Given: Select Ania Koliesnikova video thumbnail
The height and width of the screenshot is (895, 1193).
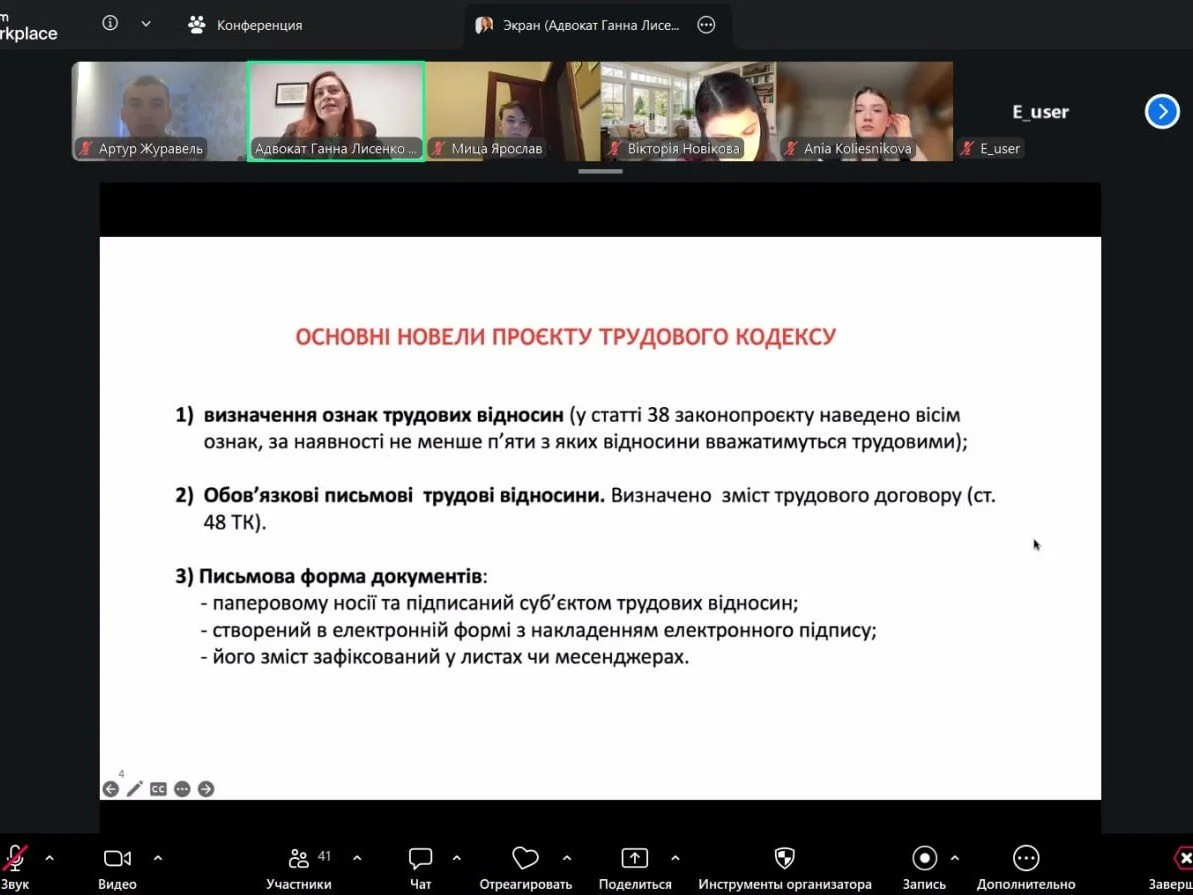Looking at the screenshot, I should click(x=865, y=111).
